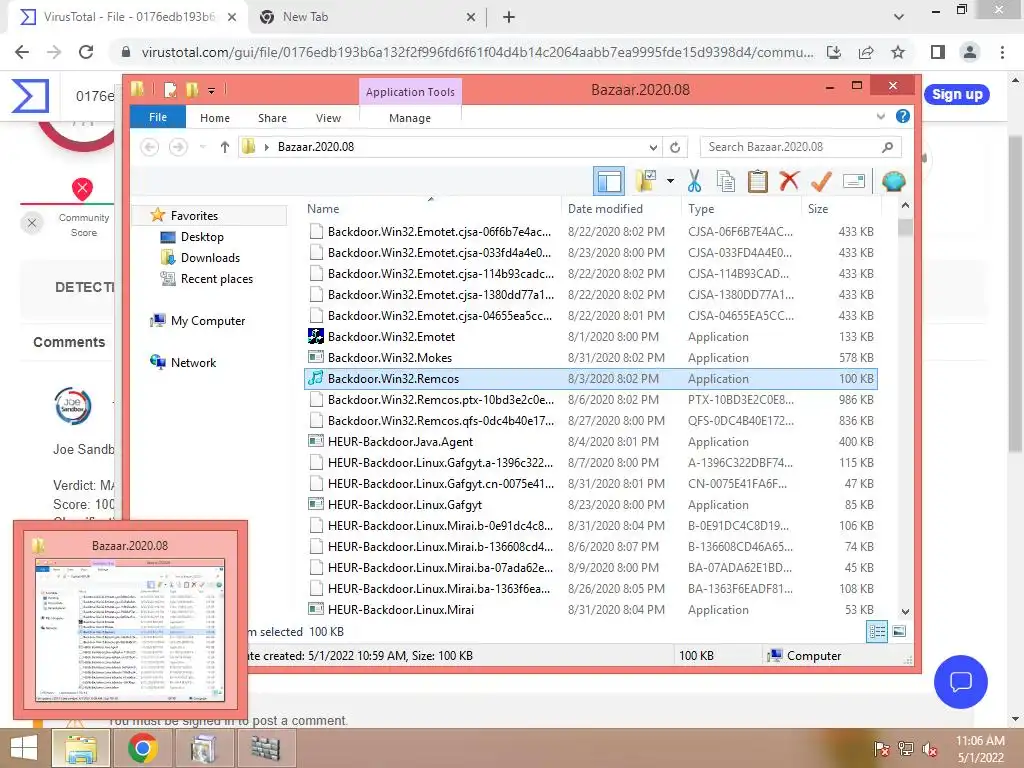
Task: Click the Explorer refresh button
Action: coord(675,147)
